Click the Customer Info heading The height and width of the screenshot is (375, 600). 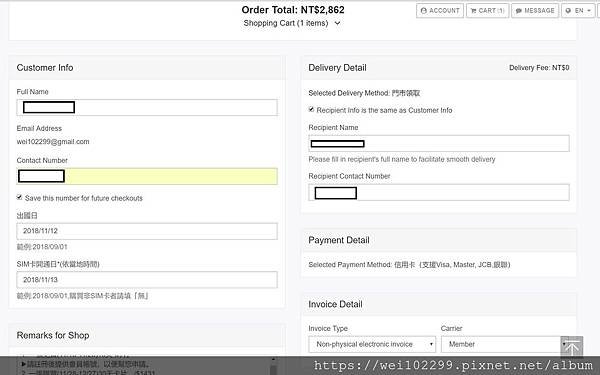(45, 68)
